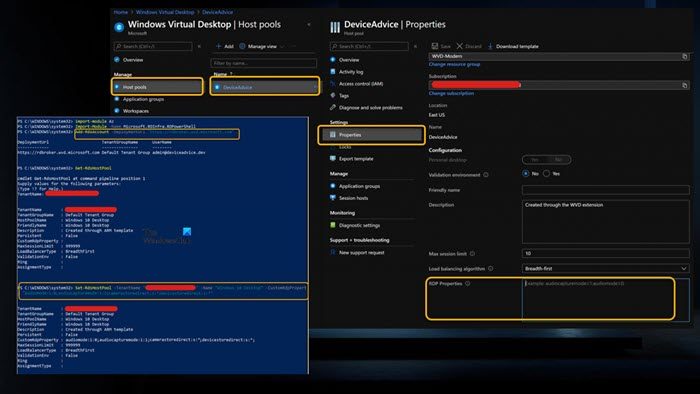Viewport: 700px width, 394px height.
Task: Click the Properties icon under Settings
Action: (x=333, y=134)
